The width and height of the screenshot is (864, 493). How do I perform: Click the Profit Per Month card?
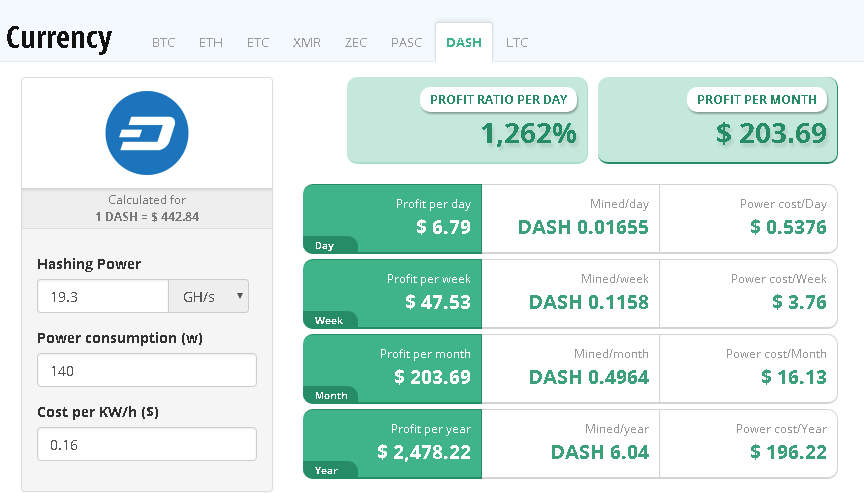pos(718,120)
